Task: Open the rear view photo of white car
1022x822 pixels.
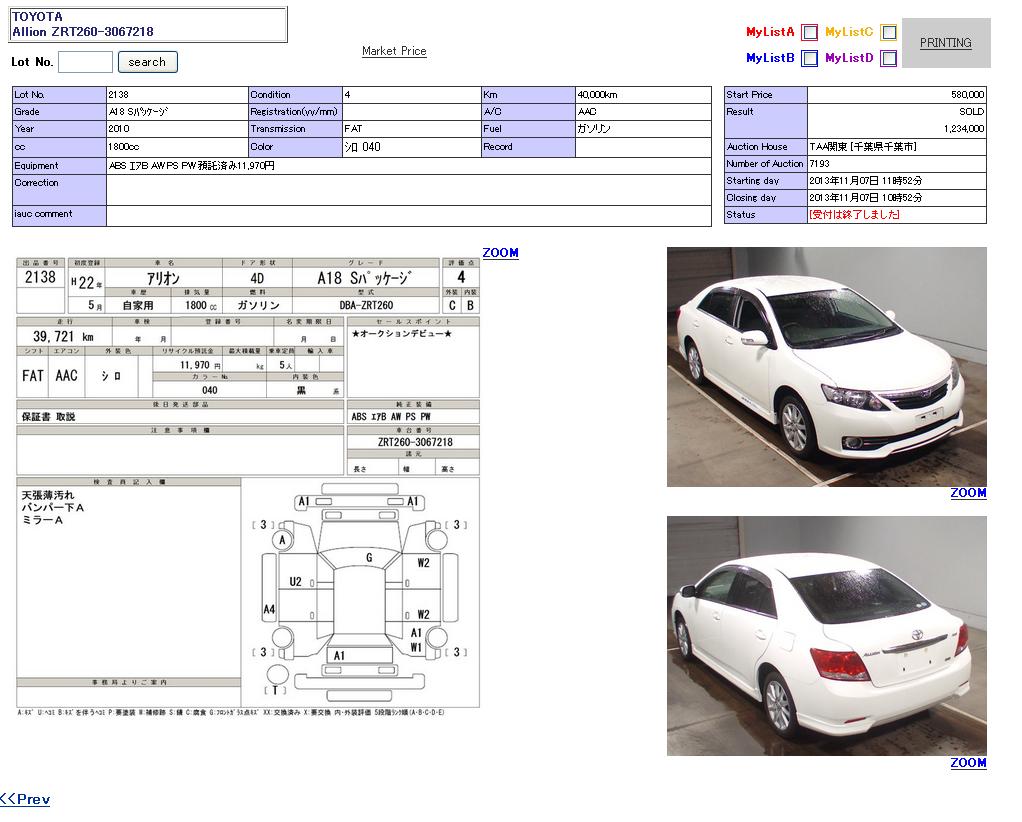Action: (x=826, y=635)
